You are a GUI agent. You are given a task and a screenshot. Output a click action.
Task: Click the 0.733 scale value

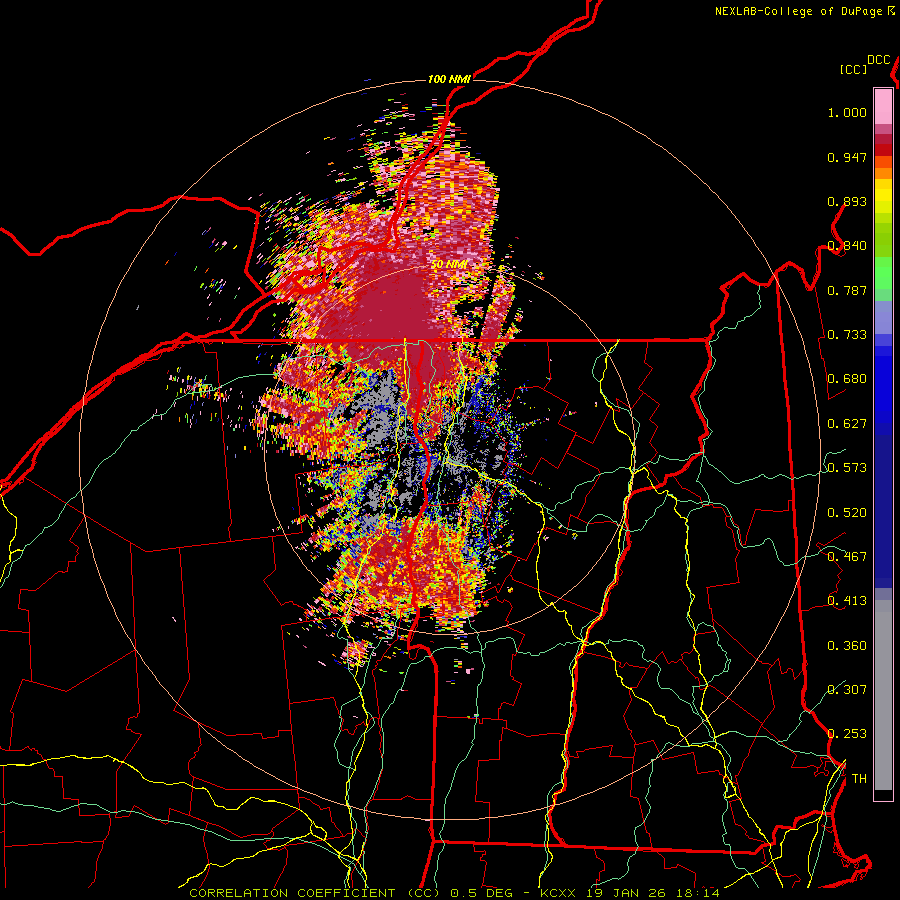click(x=847, y=335)
